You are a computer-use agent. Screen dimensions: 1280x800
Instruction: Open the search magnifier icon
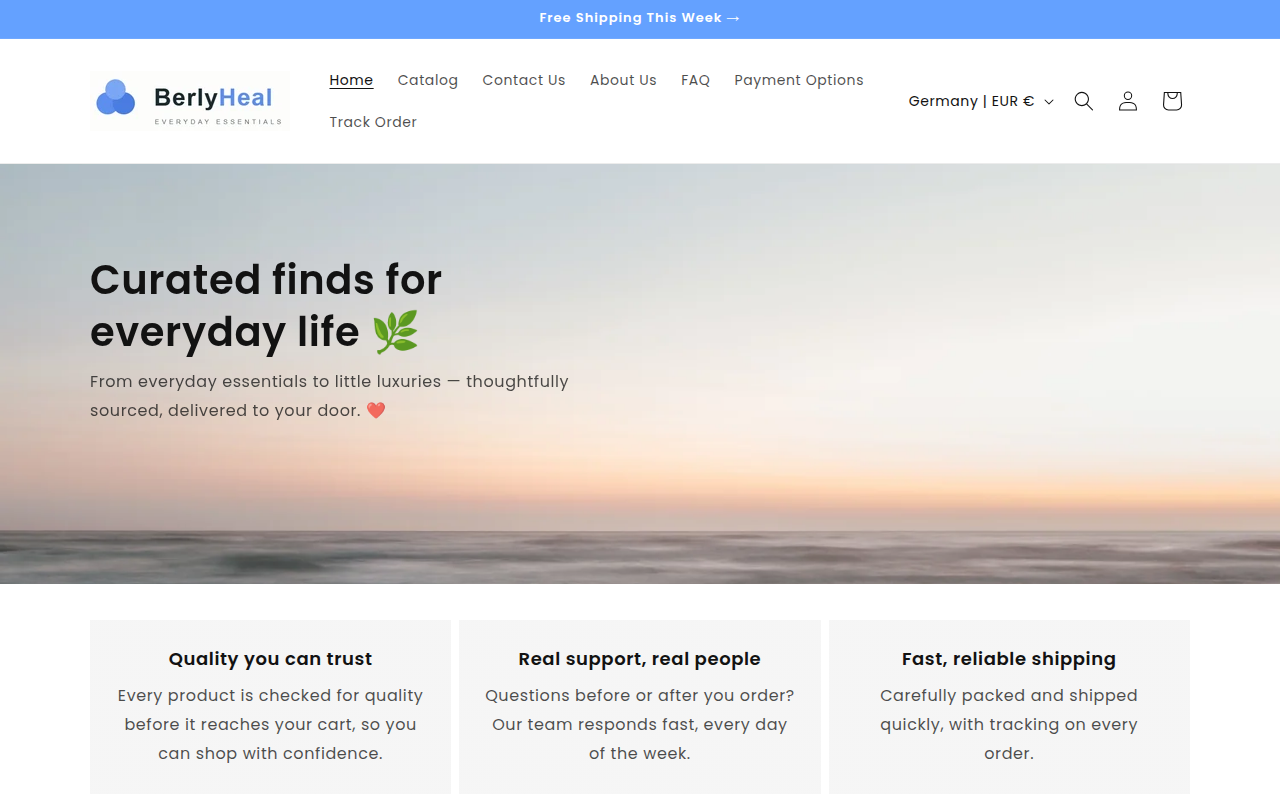click(x=1084, y=101)
